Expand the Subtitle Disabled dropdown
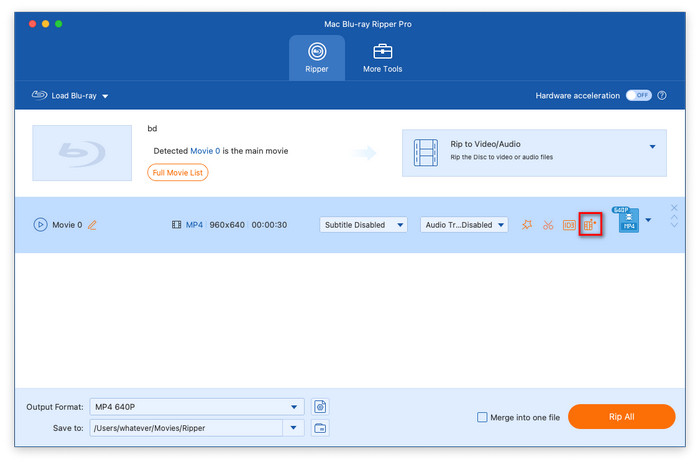This screenshot has width=700, height=464. tap(363, 225)
